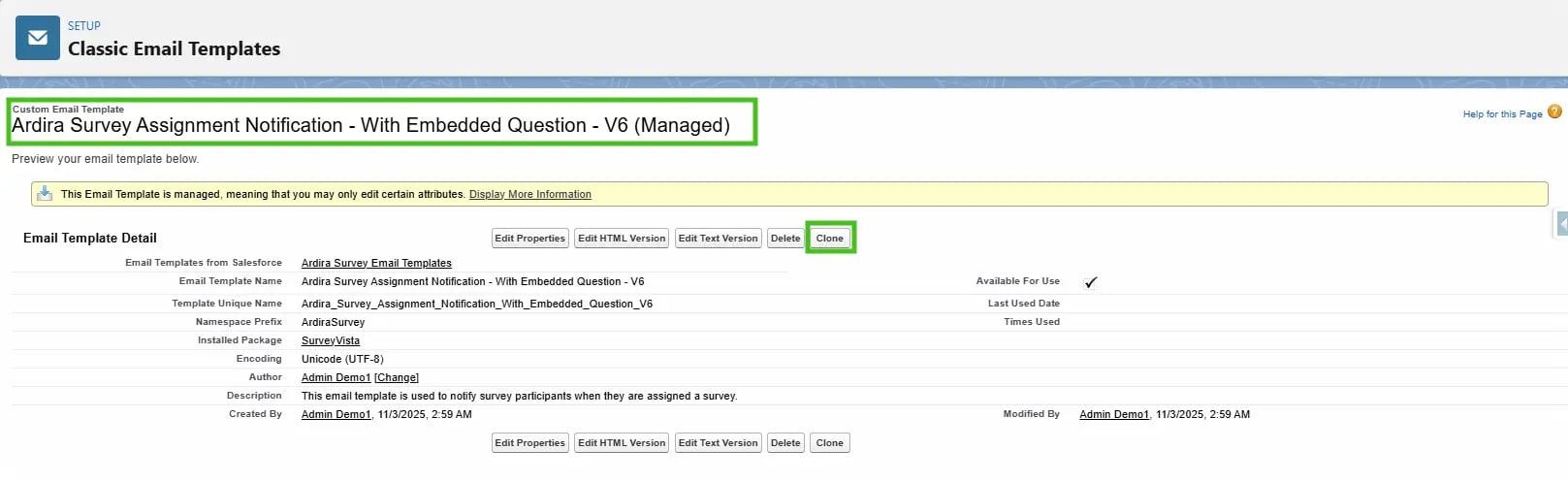This screenshot has width=1568, height=482.
Task: Click the Last Used Date label
Action: pyautogui.click(x=1024, y=304)
